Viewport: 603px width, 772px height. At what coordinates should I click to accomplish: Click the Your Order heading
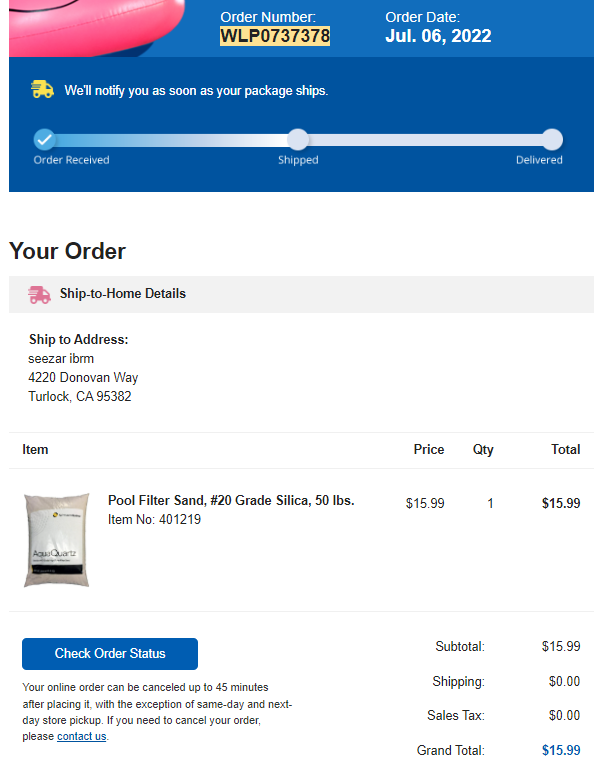[x=67, y=251]
